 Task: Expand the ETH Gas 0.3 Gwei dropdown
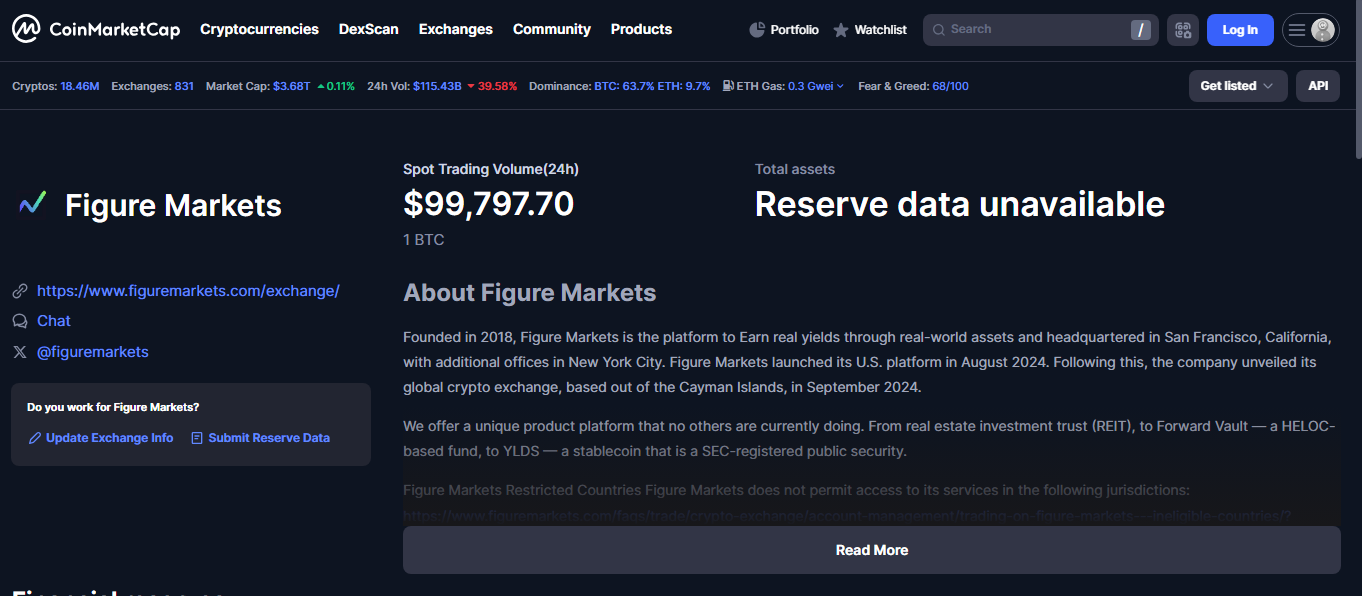pos(816,86)
